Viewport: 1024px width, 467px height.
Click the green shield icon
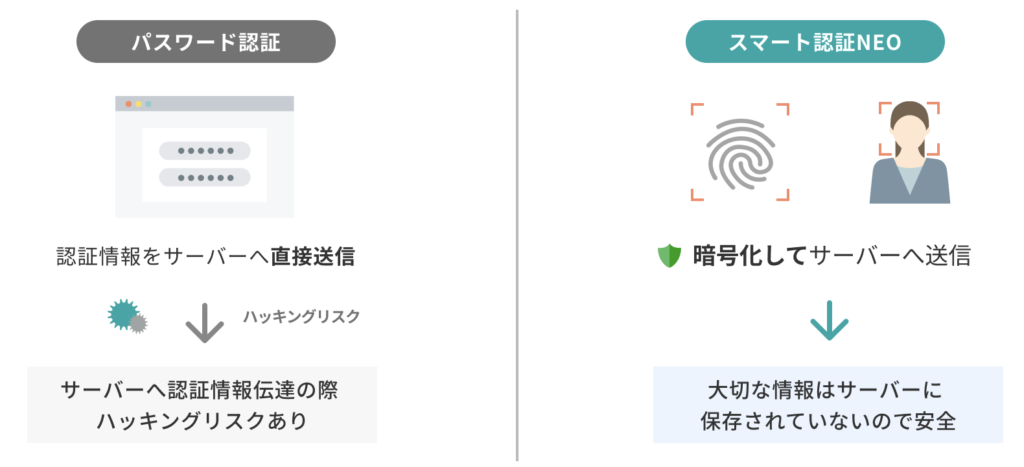[x=668, y=257]
